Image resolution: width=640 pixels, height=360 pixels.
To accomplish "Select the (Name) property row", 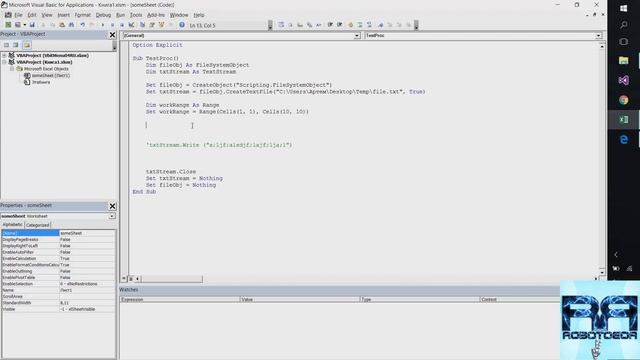I will [58, 233].
